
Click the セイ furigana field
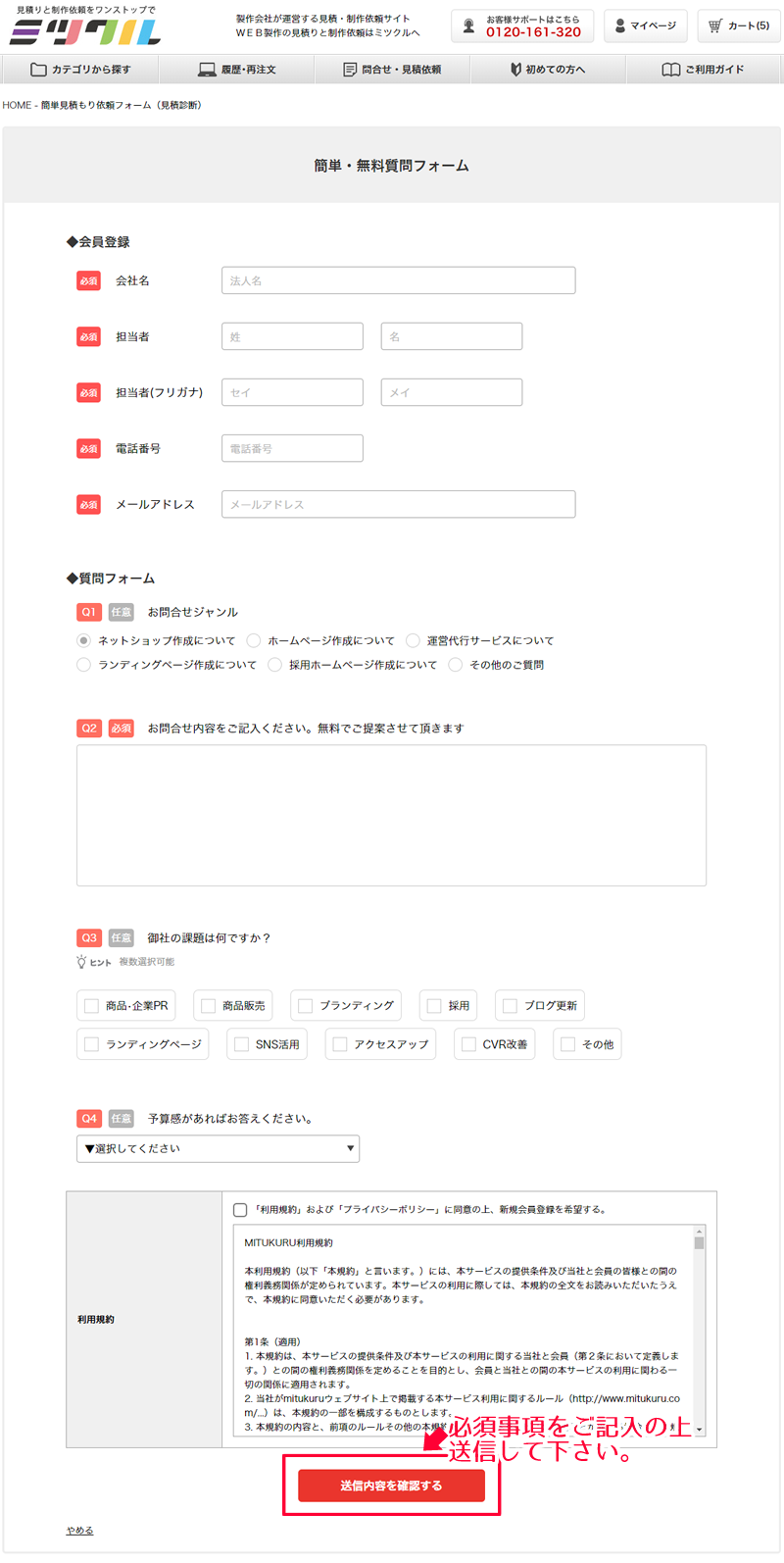coord(292,392)
